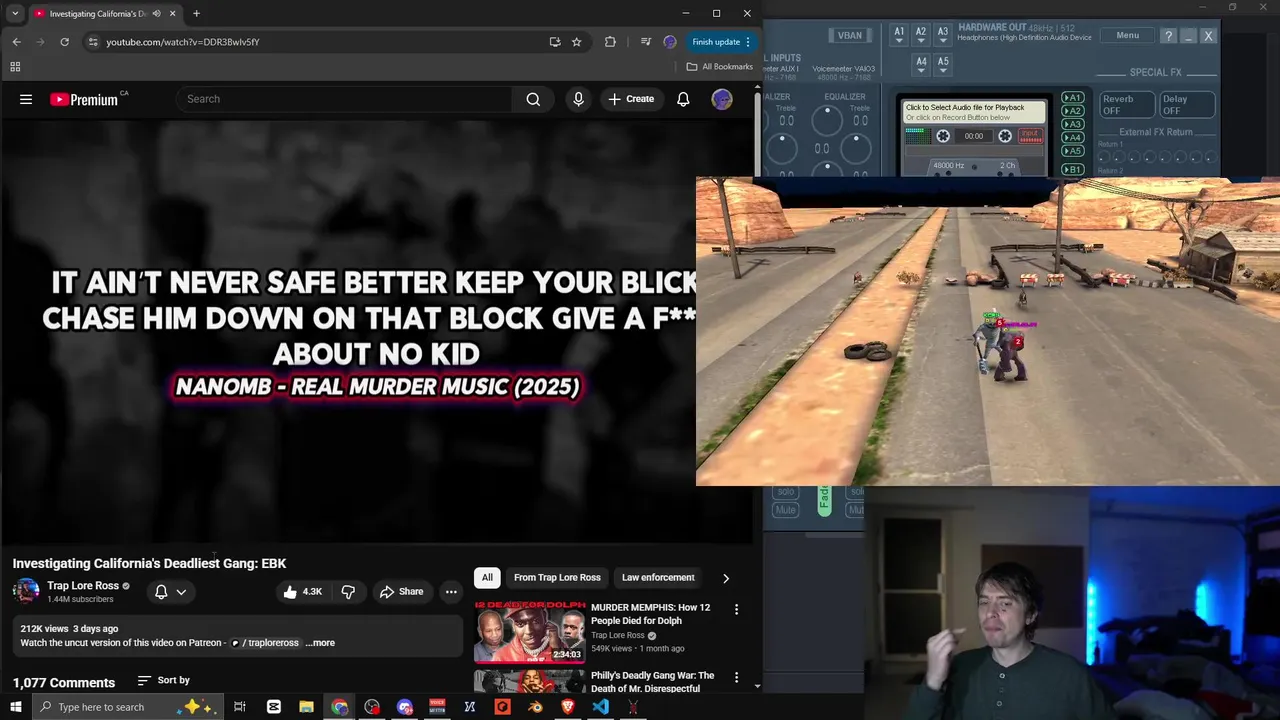Screen dimensions: 1280x720
Task: Click the cassette left reel icon
Action: coord(943,136)
